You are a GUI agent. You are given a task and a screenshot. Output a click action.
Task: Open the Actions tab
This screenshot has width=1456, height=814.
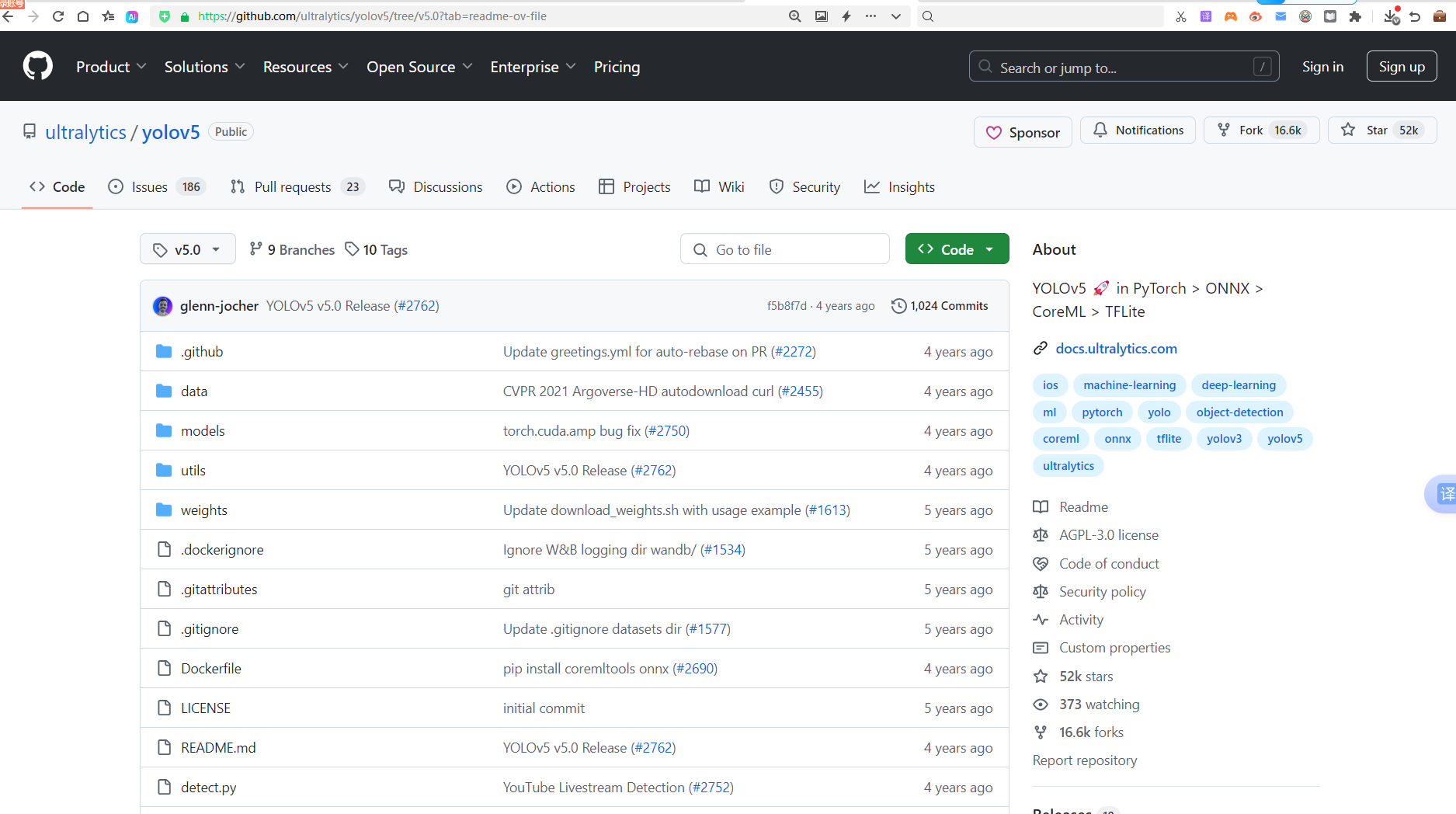pyautogui.click(x=540, y=186)
